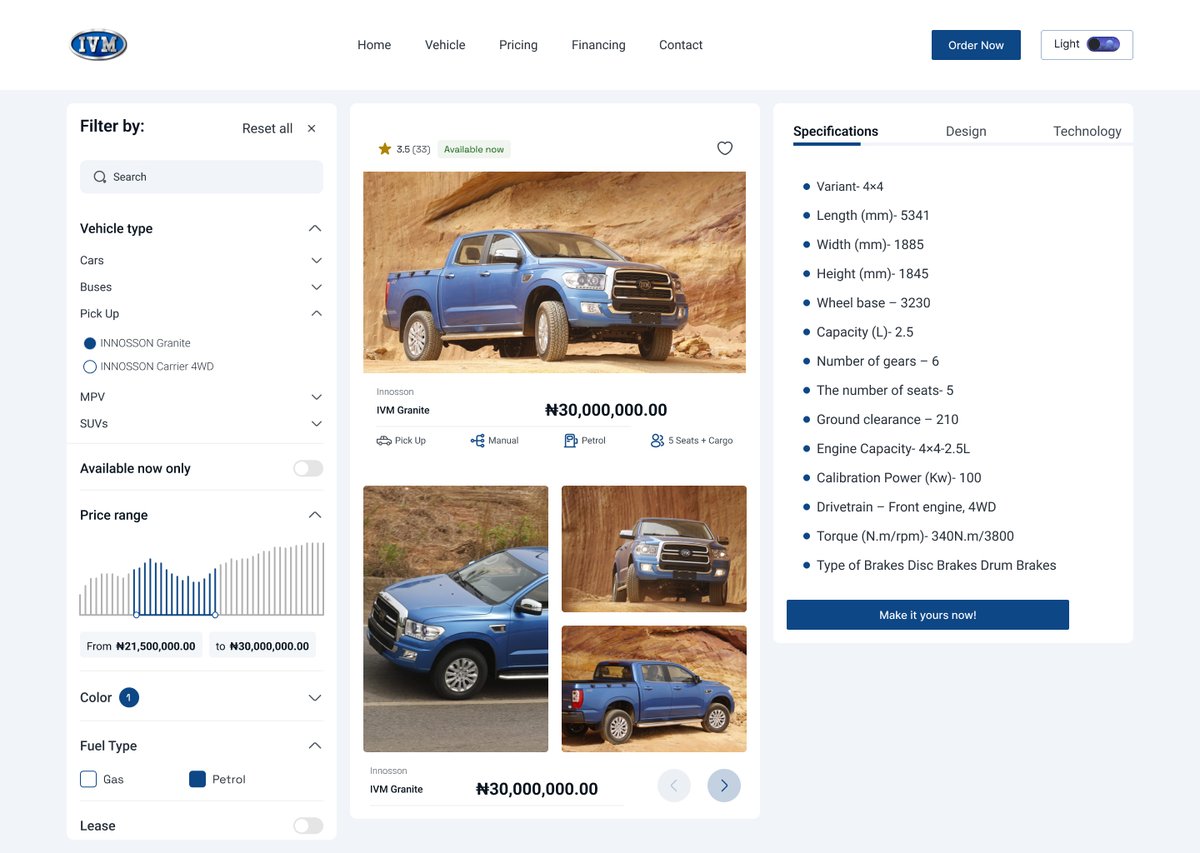Image resolution: width=1200 pixels, height=853 pixels.
Task: Click Ground clearance – 210 line
Action: 887,419
